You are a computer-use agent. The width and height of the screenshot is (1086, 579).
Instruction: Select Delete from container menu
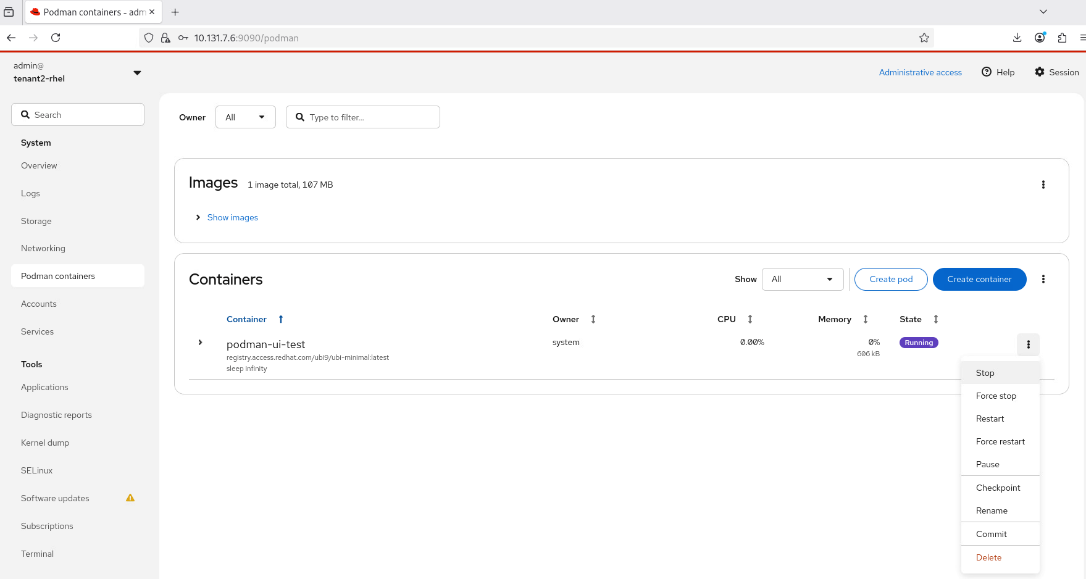[1000, 558]
